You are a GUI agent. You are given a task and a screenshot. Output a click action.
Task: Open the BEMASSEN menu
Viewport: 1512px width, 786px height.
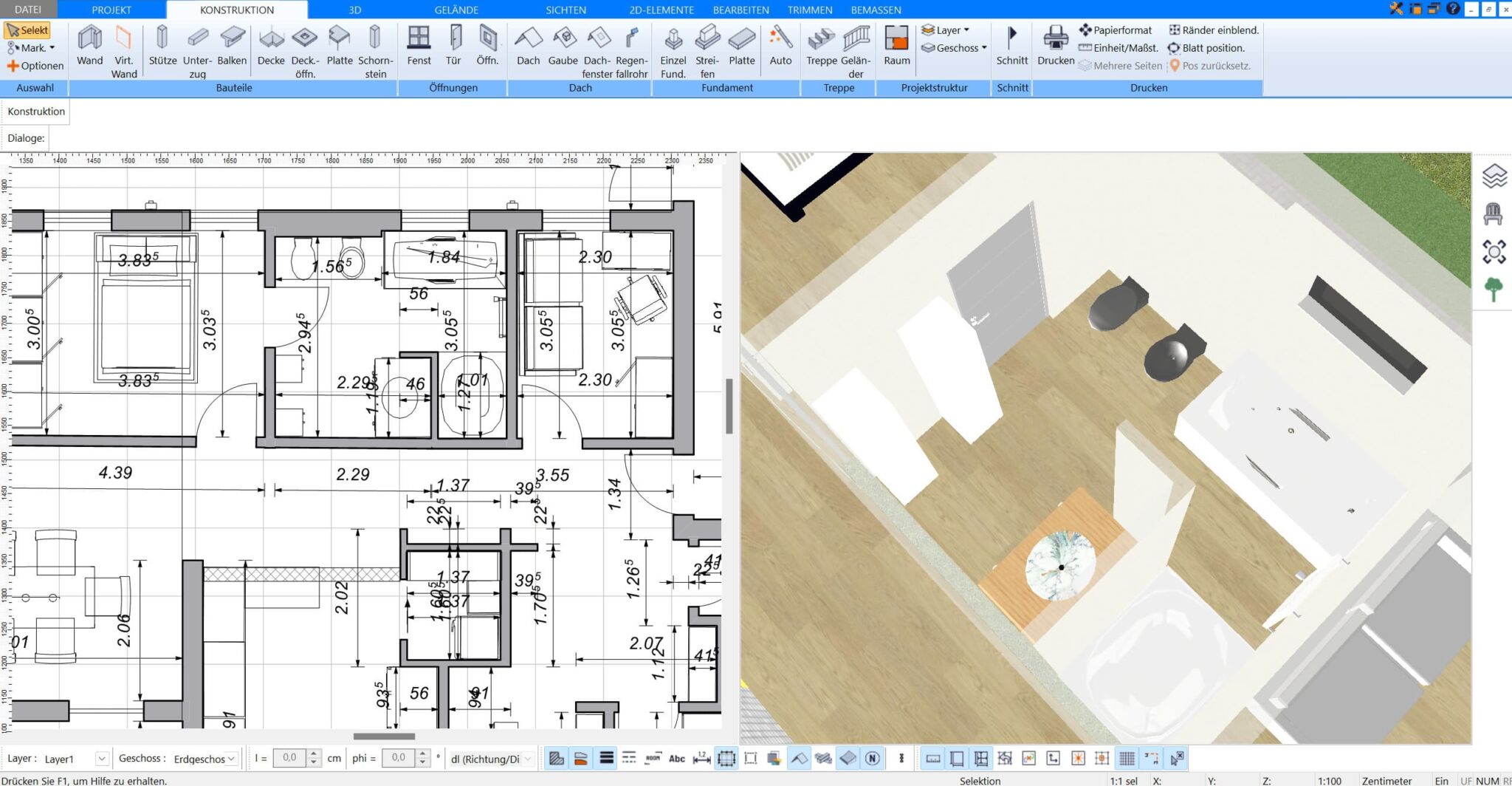pyautogui.click(x=876, y=10)
